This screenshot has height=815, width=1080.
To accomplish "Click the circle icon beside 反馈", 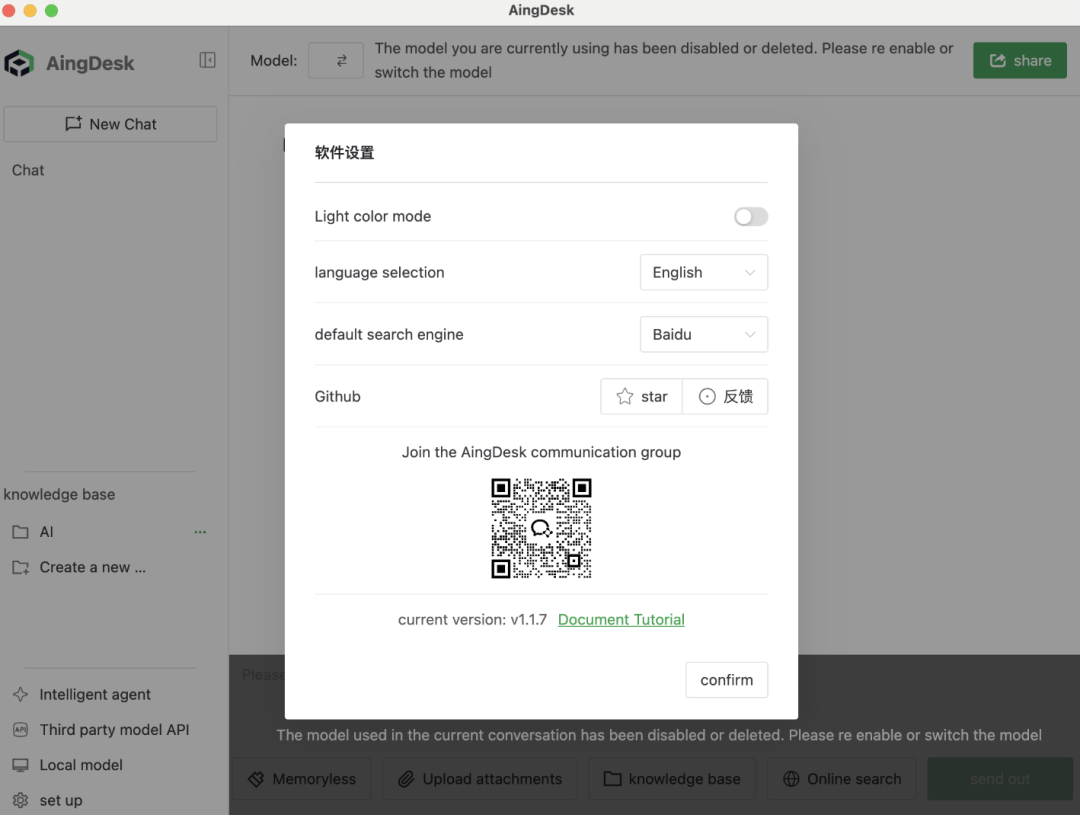I will pyautogui.click(x=707, y=396).
